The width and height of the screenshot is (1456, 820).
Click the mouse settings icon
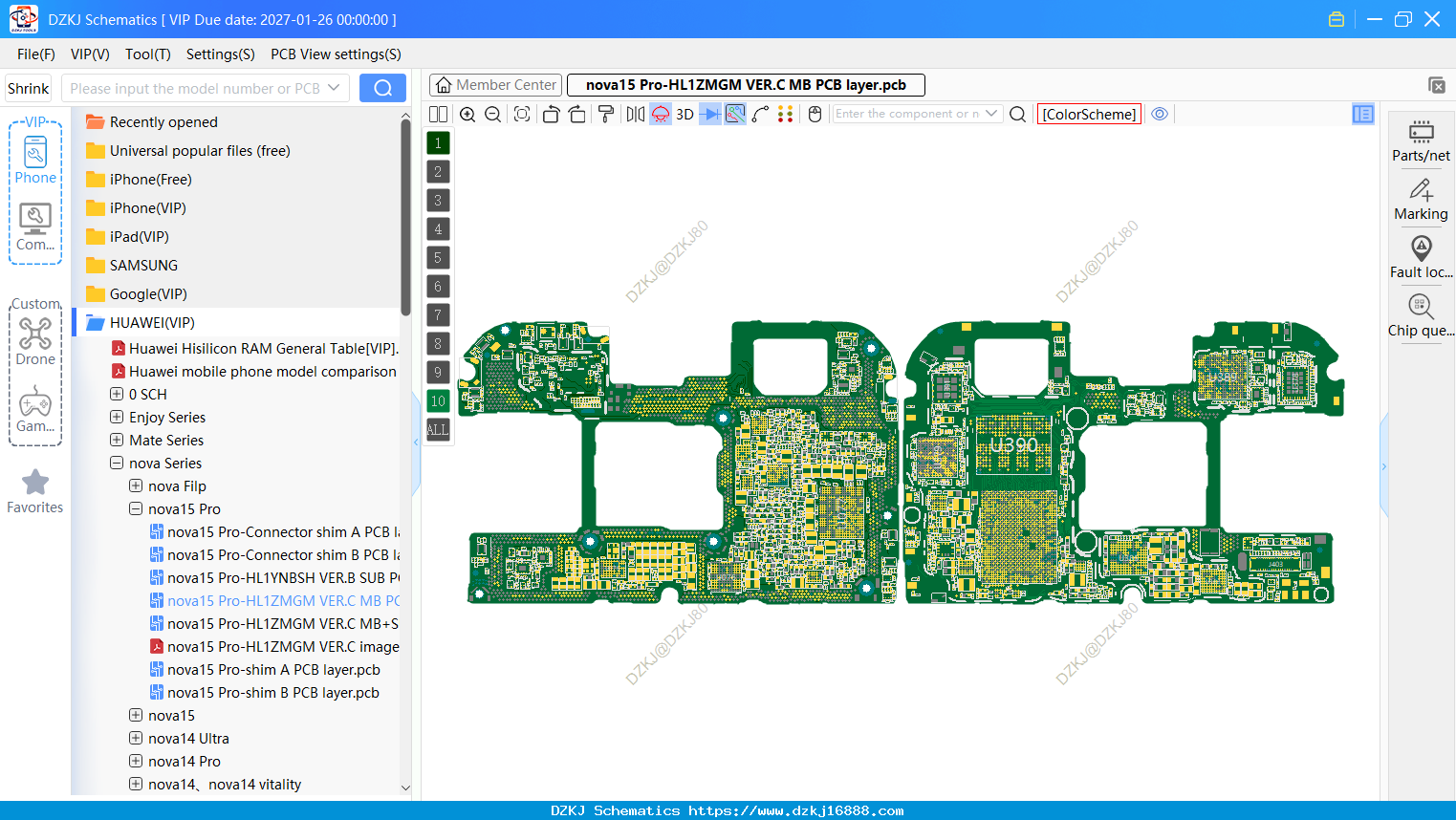[815, 114]
